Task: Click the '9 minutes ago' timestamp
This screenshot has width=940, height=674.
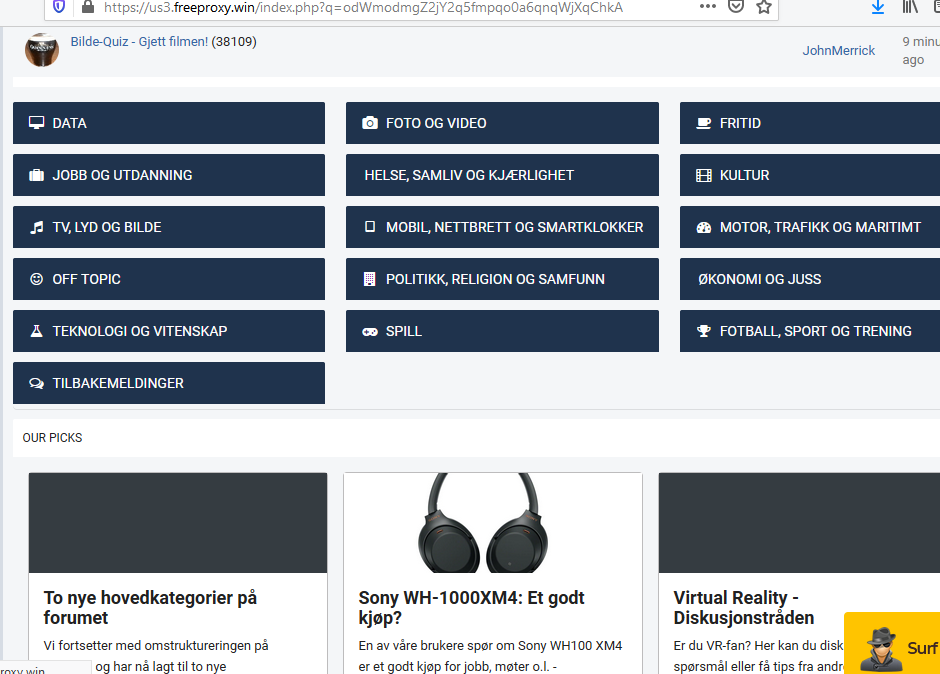Action: (921, 50)
